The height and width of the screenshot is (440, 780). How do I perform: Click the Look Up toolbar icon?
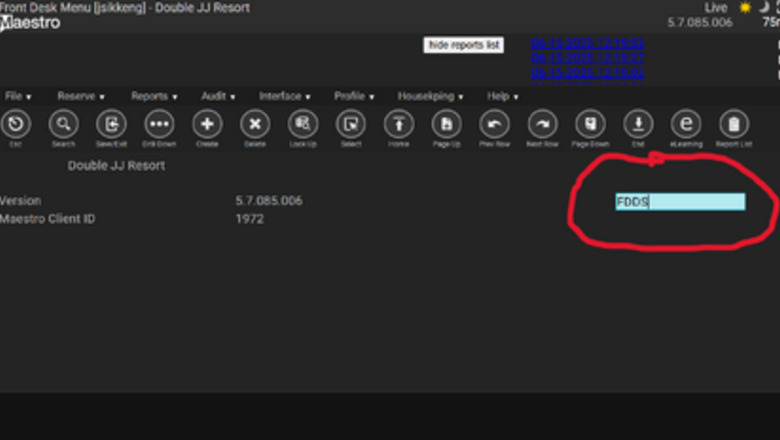[303, 124]
